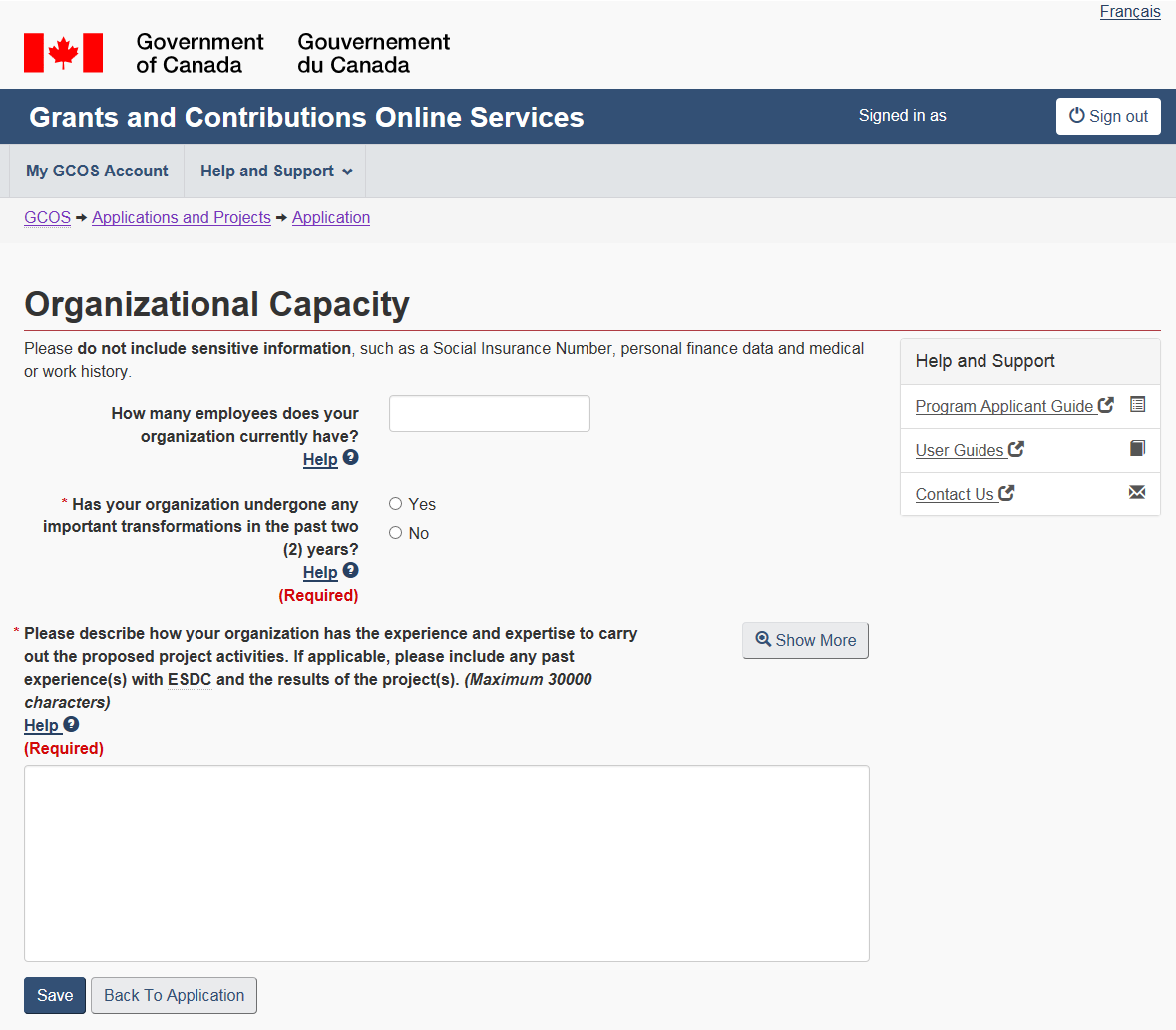1176x1030 pixels.
Task: Go to Applications and Projects breadcrumb
Action: pyautogui.click(x=182, y=217)
